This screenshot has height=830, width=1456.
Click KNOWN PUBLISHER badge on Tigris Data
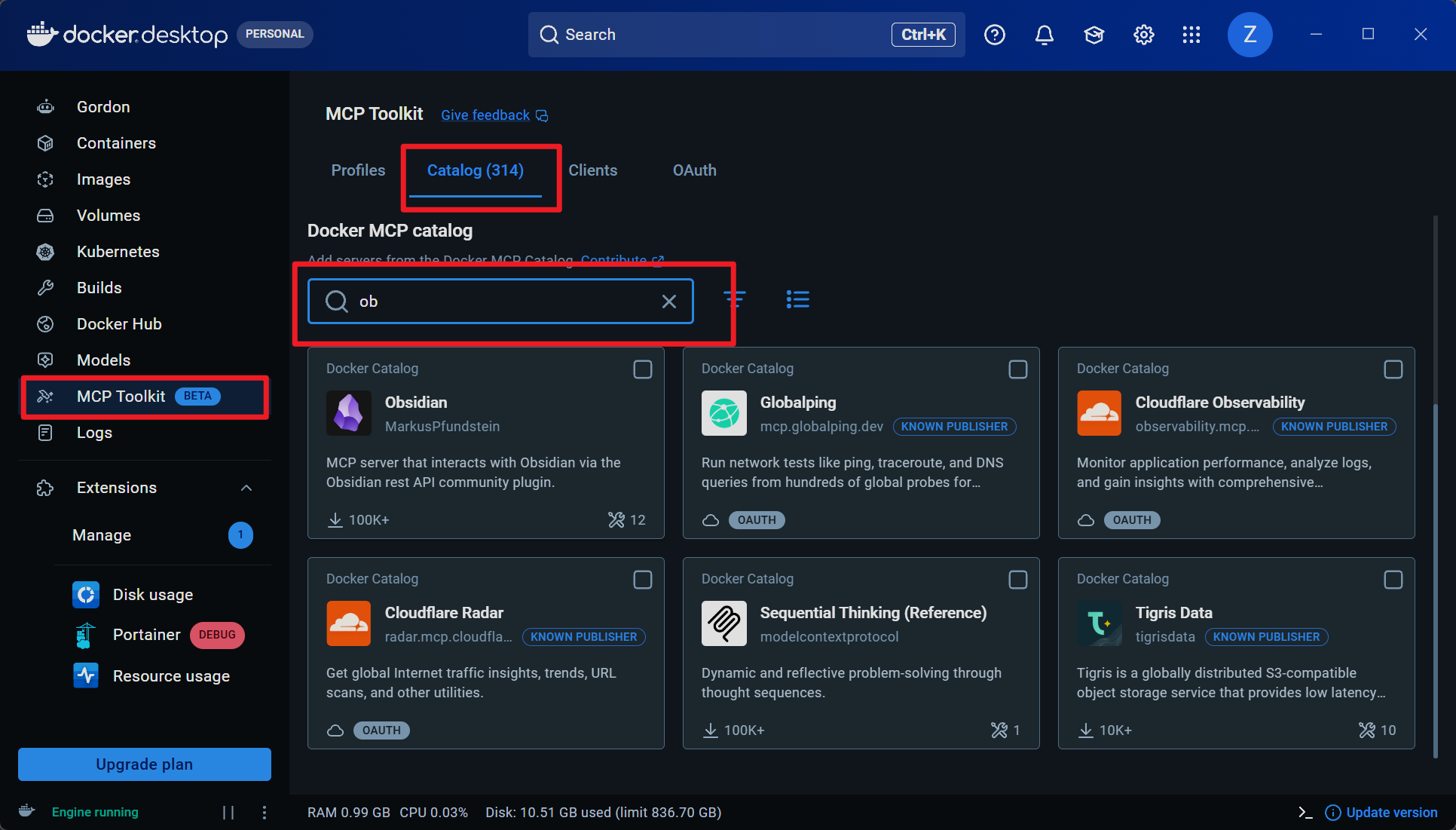click(1266, 637)
